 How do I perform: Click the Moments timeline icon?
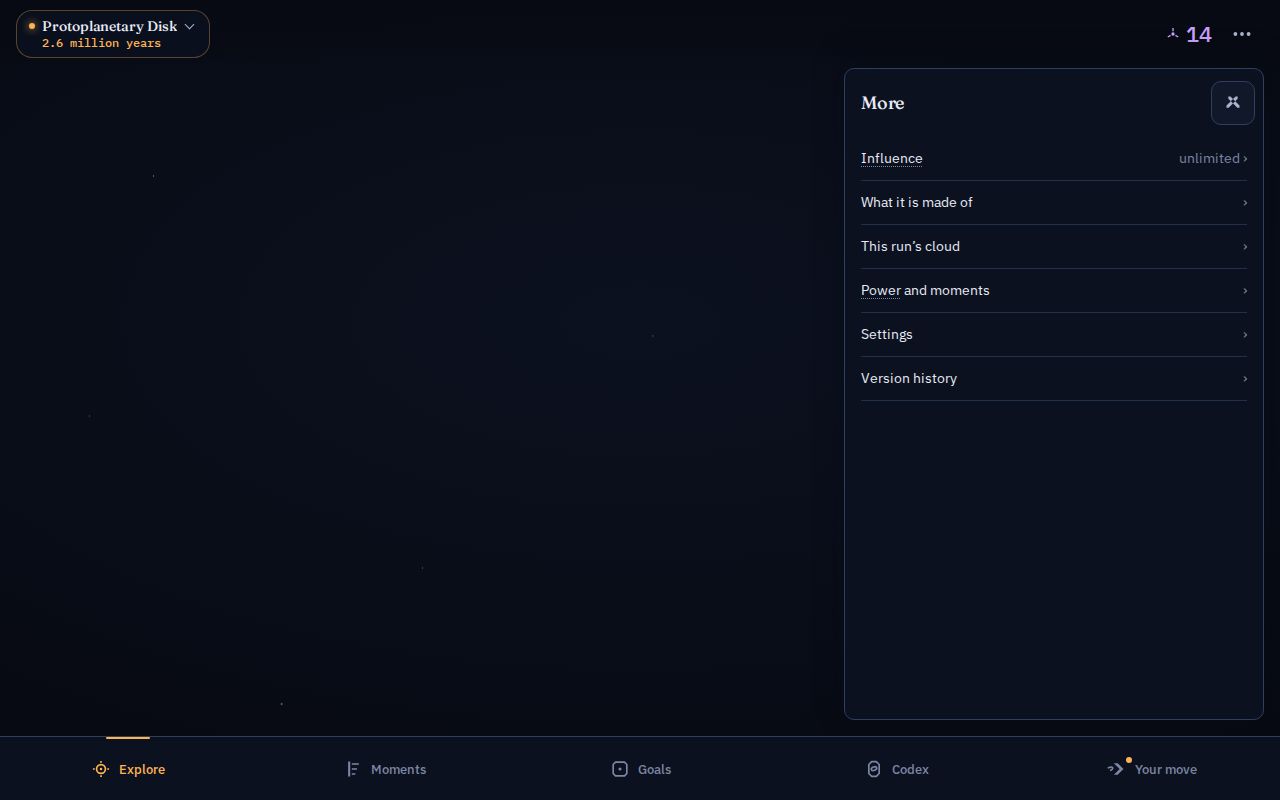point(353,769)
